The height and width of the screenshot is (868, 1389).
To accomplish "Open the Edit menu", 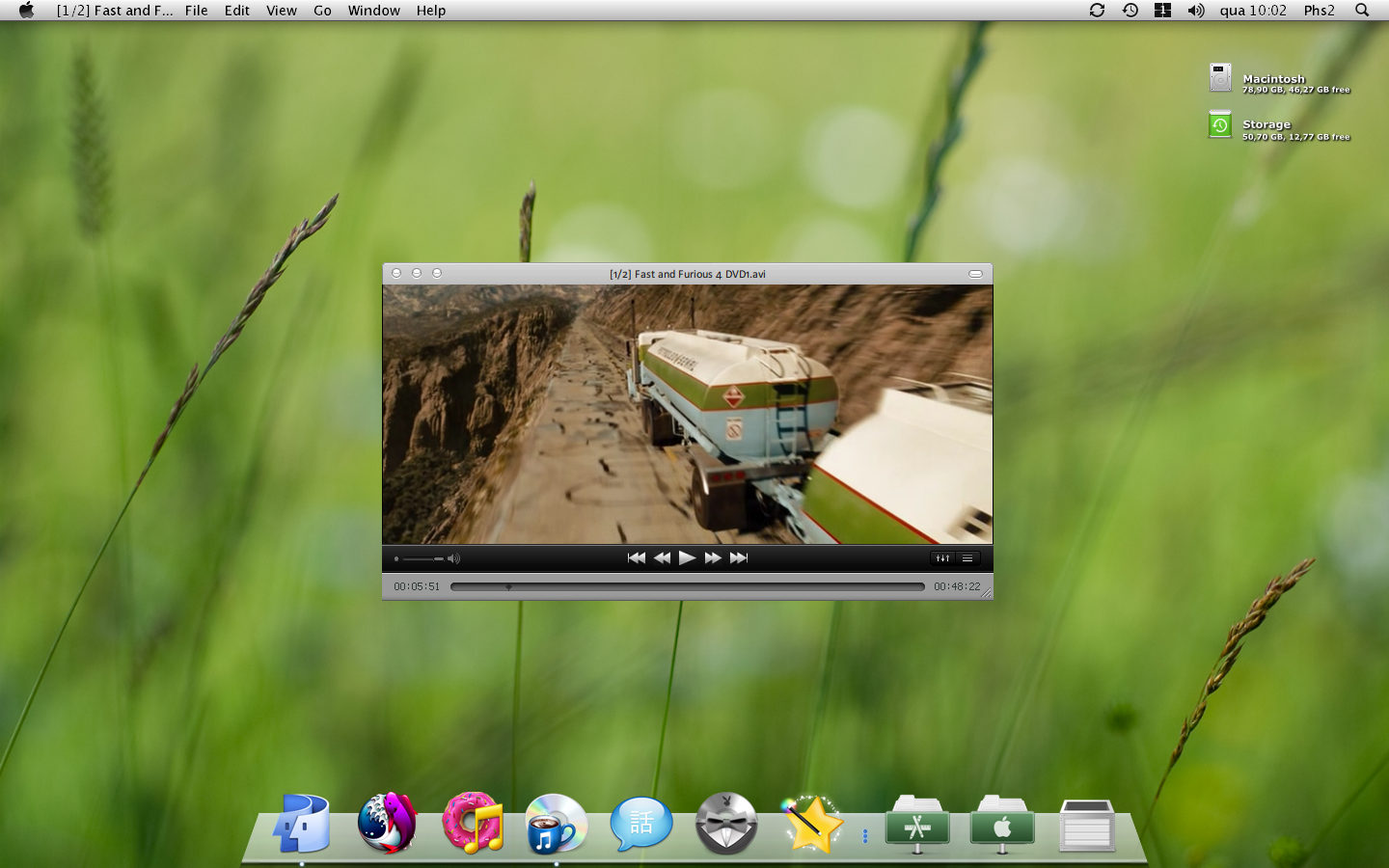I will click(237, 11).
